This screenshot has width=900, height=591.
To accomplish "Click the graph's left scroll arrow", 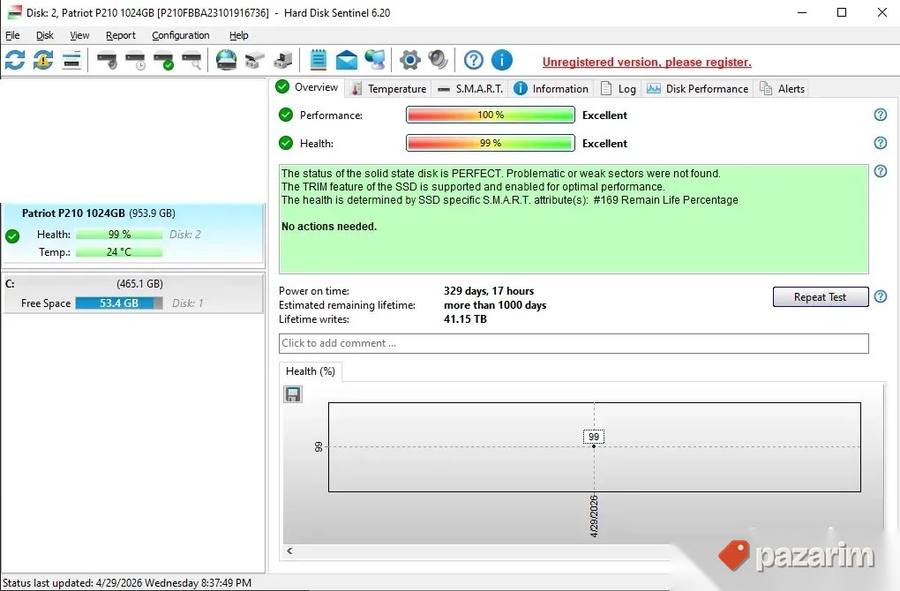I will [x=290, y=551].
